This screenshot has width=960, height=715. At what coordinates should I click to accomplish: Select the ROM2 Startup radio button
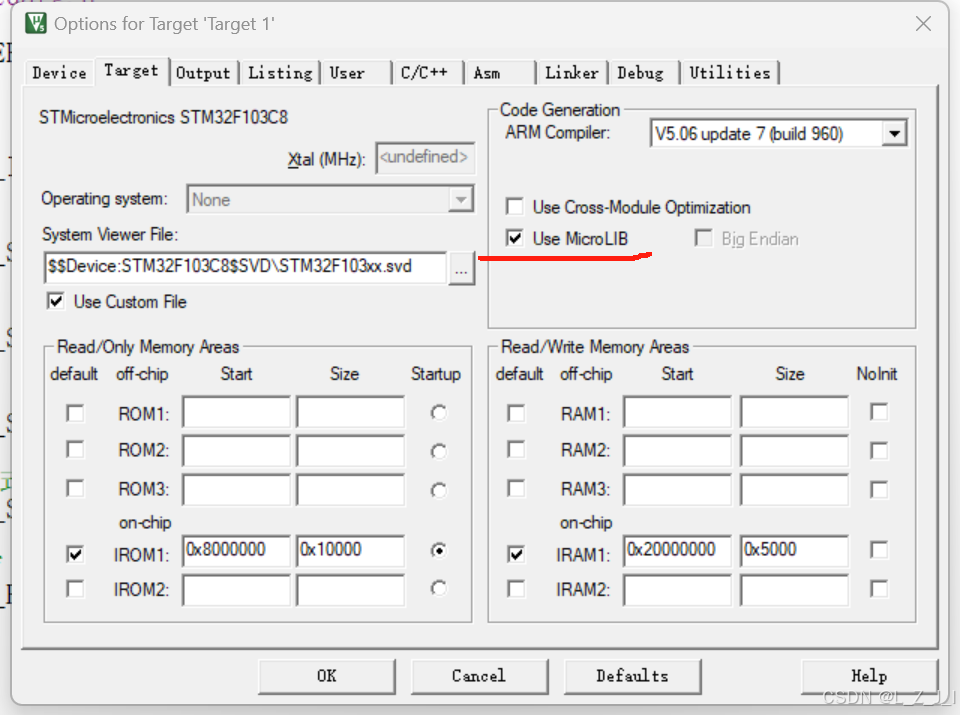pyautogui.click(x=438, y=451)
